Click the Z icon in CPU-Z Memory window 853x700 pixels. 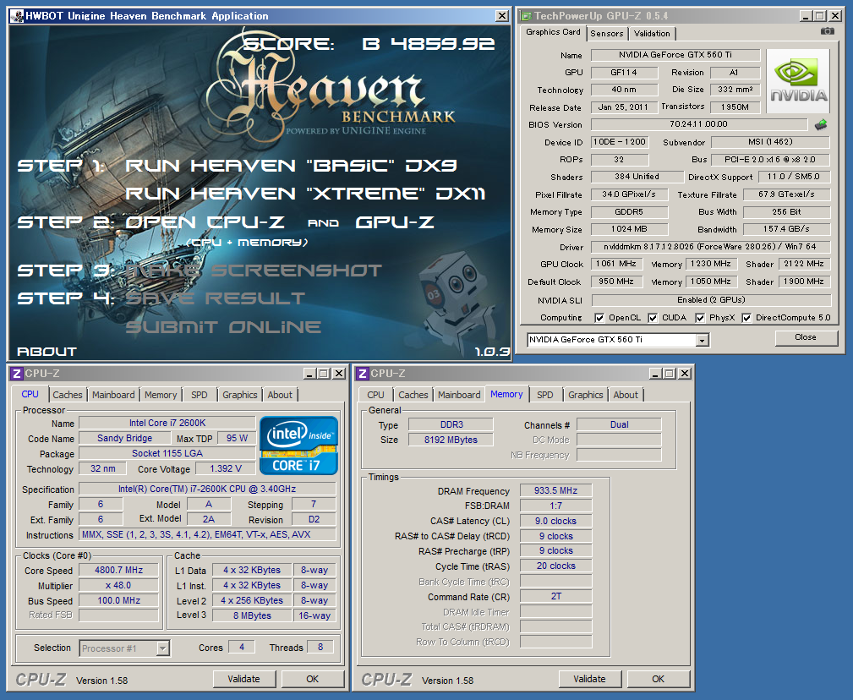pos(362,373)
